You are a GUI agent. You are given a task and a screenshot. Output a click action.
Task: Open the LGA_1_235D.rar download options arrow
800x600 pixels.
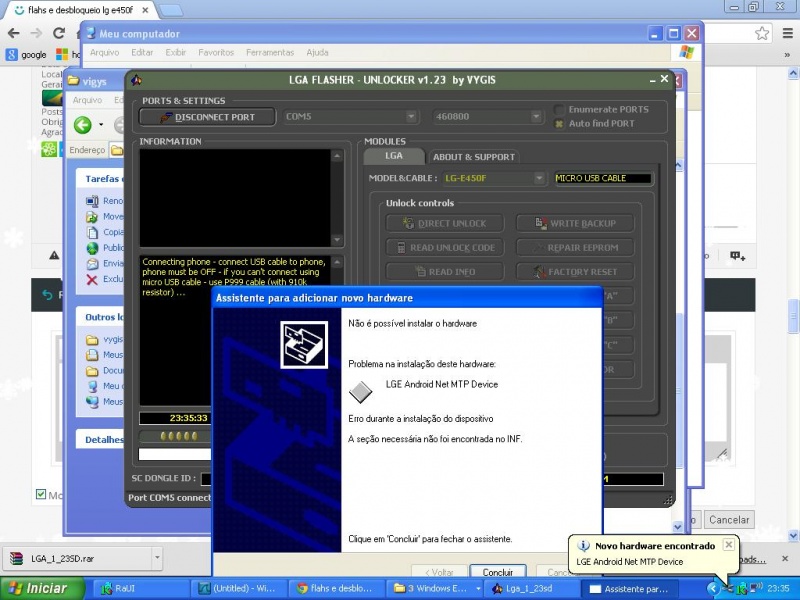[x=158, y=559]
